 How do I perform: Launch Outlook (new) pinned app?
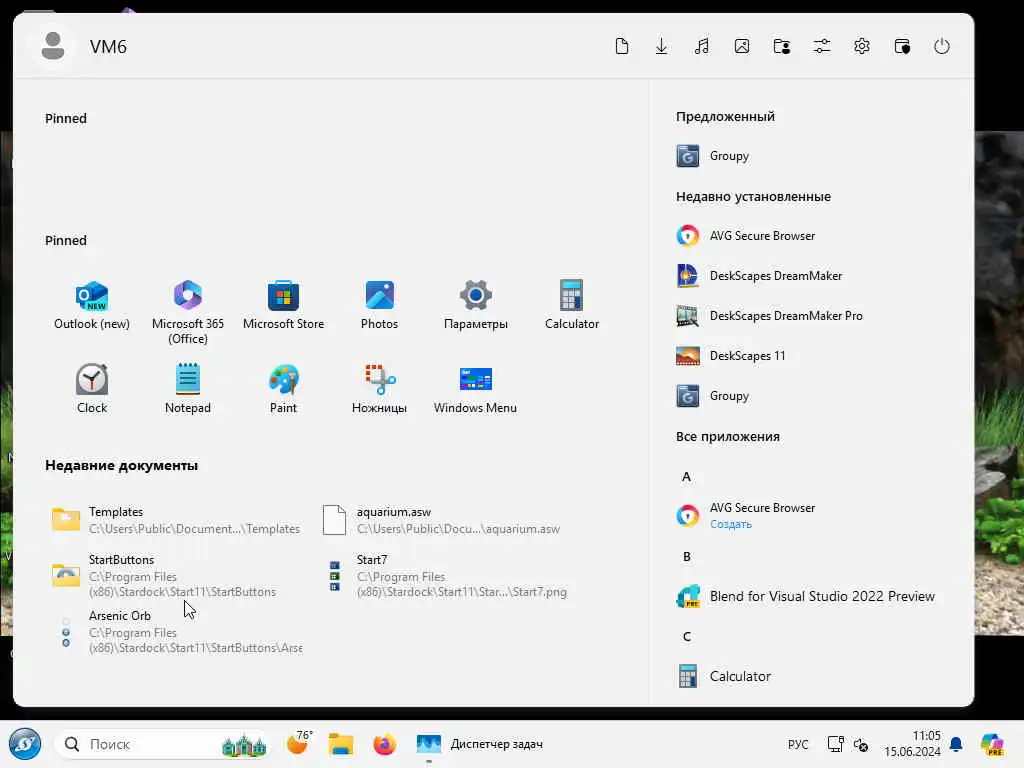coord(92,306)
